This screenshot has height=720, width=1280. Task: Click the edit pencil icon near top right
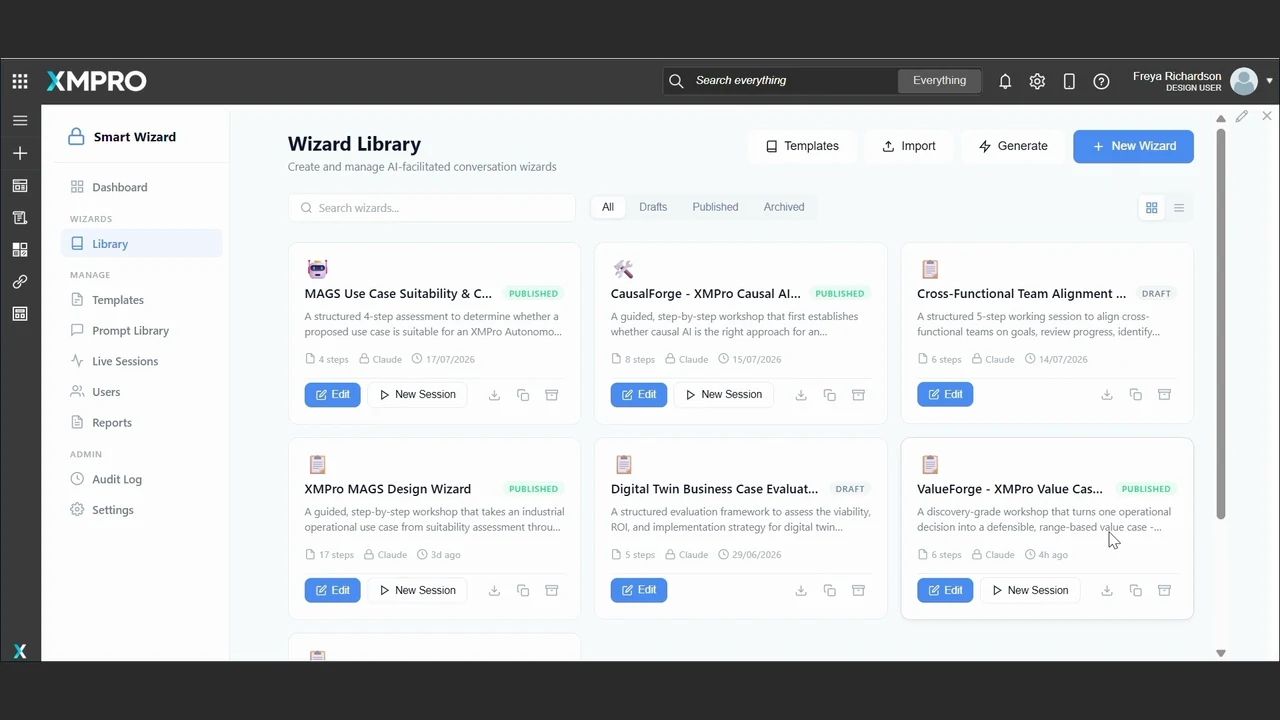pyautogui.click(x=1242, y=116)
